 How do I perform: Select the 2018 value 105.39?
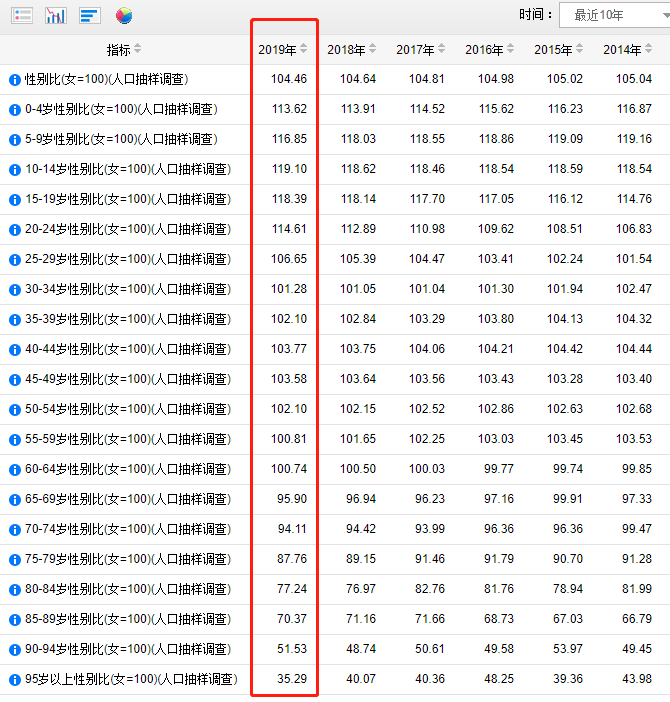click(x=358, y=259)
